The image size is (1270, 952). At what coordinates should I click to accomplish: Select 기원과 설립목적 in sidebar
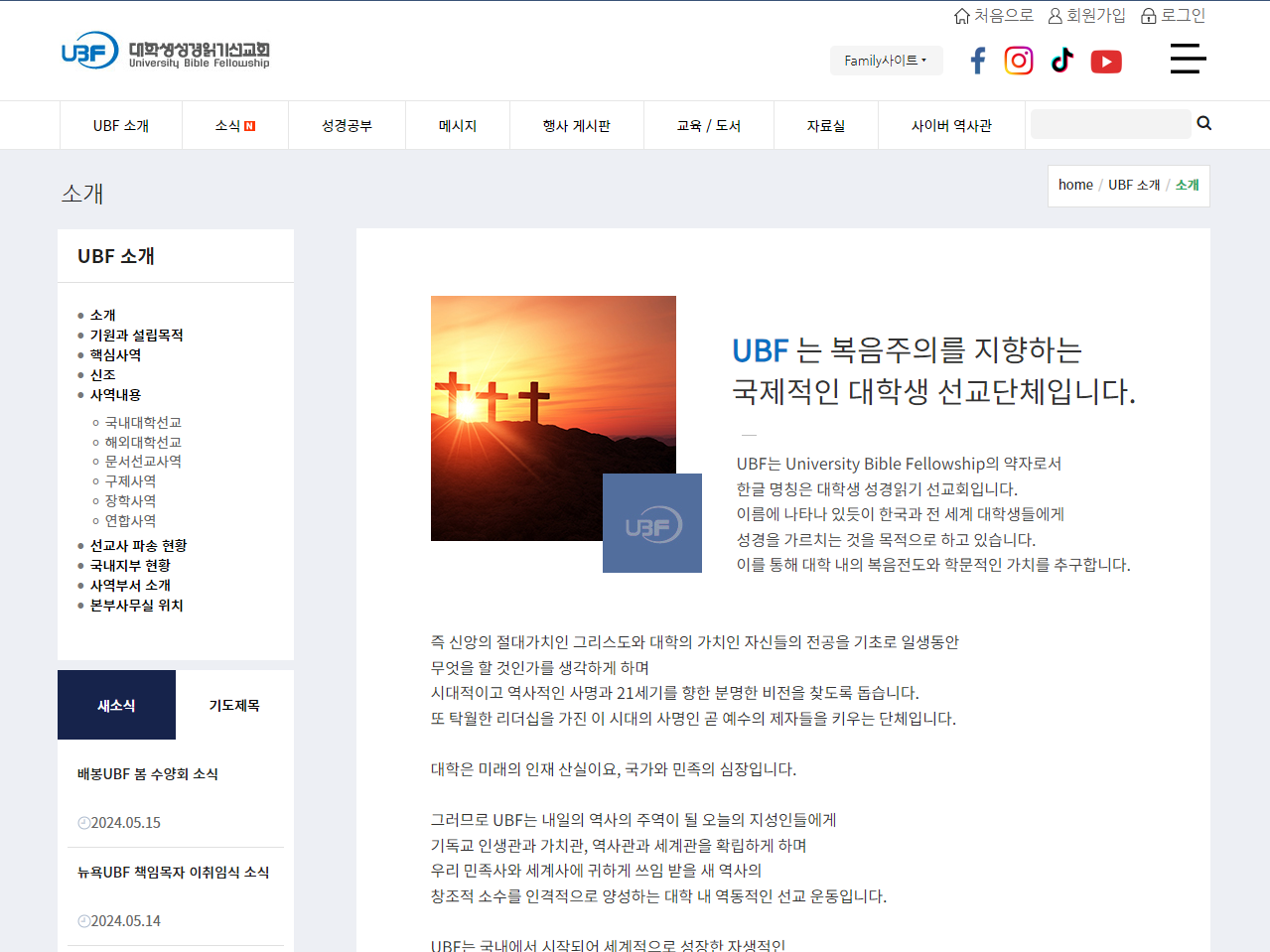pos(137,335)
